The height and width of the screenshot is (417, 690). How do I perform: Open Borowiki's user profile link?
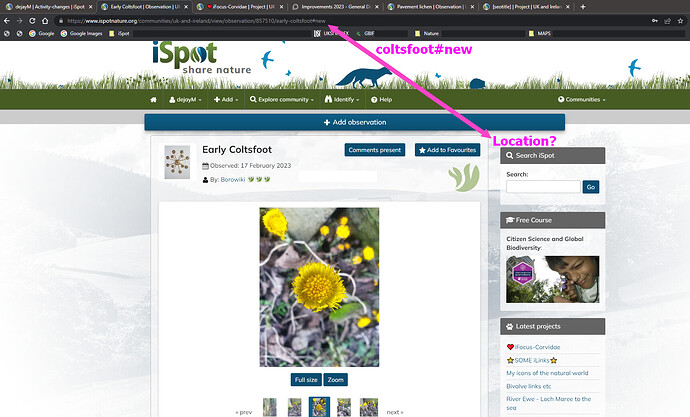coord(233,179)
